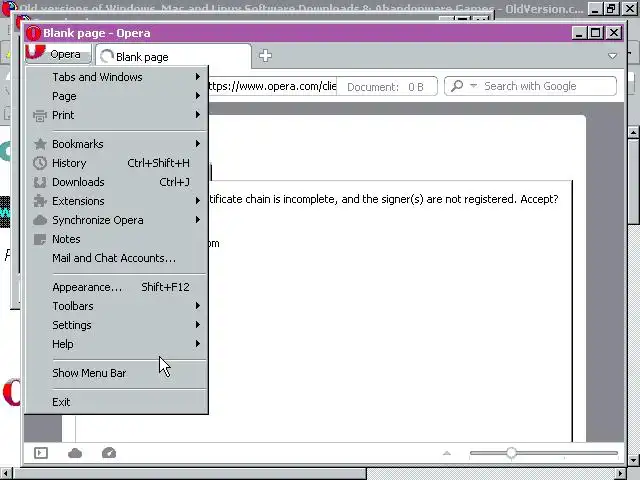Open the Appearance dialog entry
This screenshot has width=640, height=480.
[x=116, y=287]
